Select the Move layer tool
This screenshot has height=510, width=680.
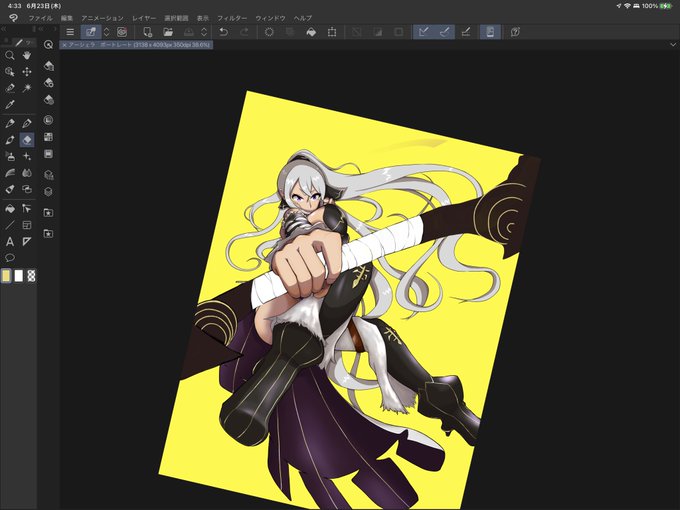27,72
